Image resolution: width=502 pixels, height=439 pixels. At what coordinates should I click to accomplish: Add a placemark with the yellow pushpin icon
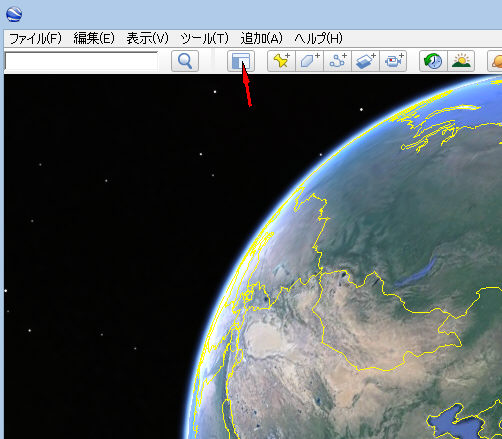[281, 61]
